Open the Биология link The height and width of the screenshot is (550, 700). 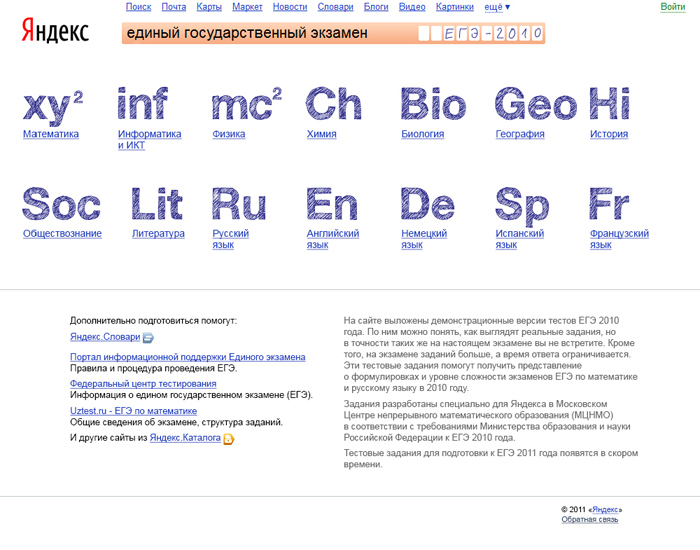422,134
